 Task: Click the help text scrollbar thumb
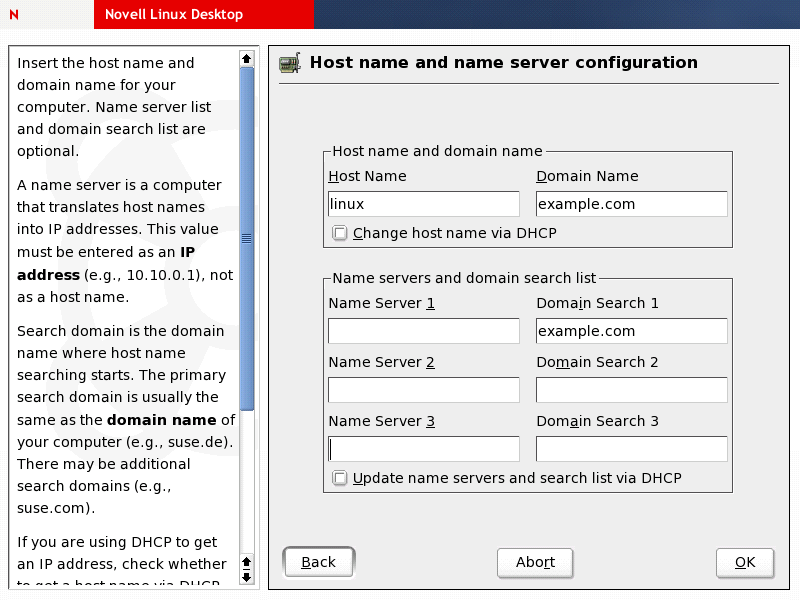[246, 239]
